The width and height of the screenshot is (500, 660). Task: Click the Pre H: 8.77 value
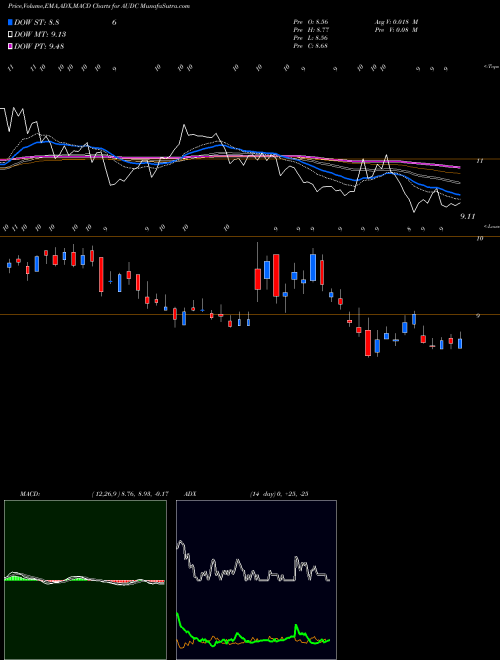pos(311,30)
